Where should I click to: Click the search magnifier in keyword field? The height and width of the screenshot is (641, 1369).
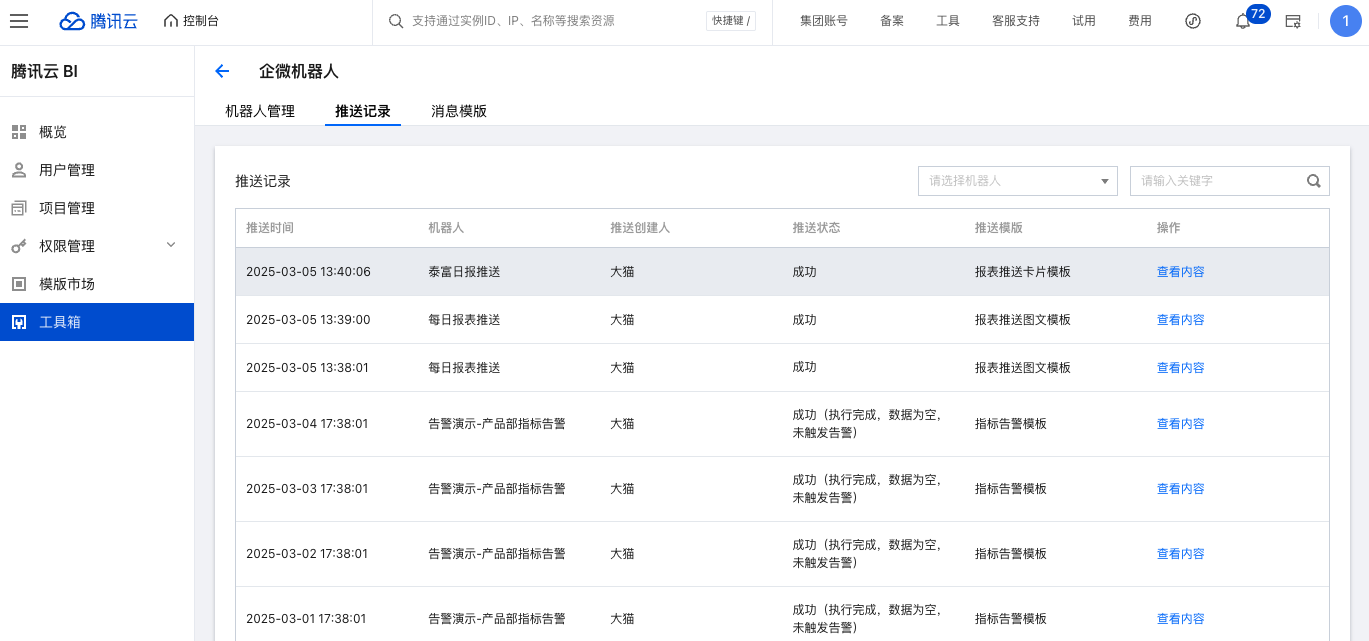point(1314,181)
